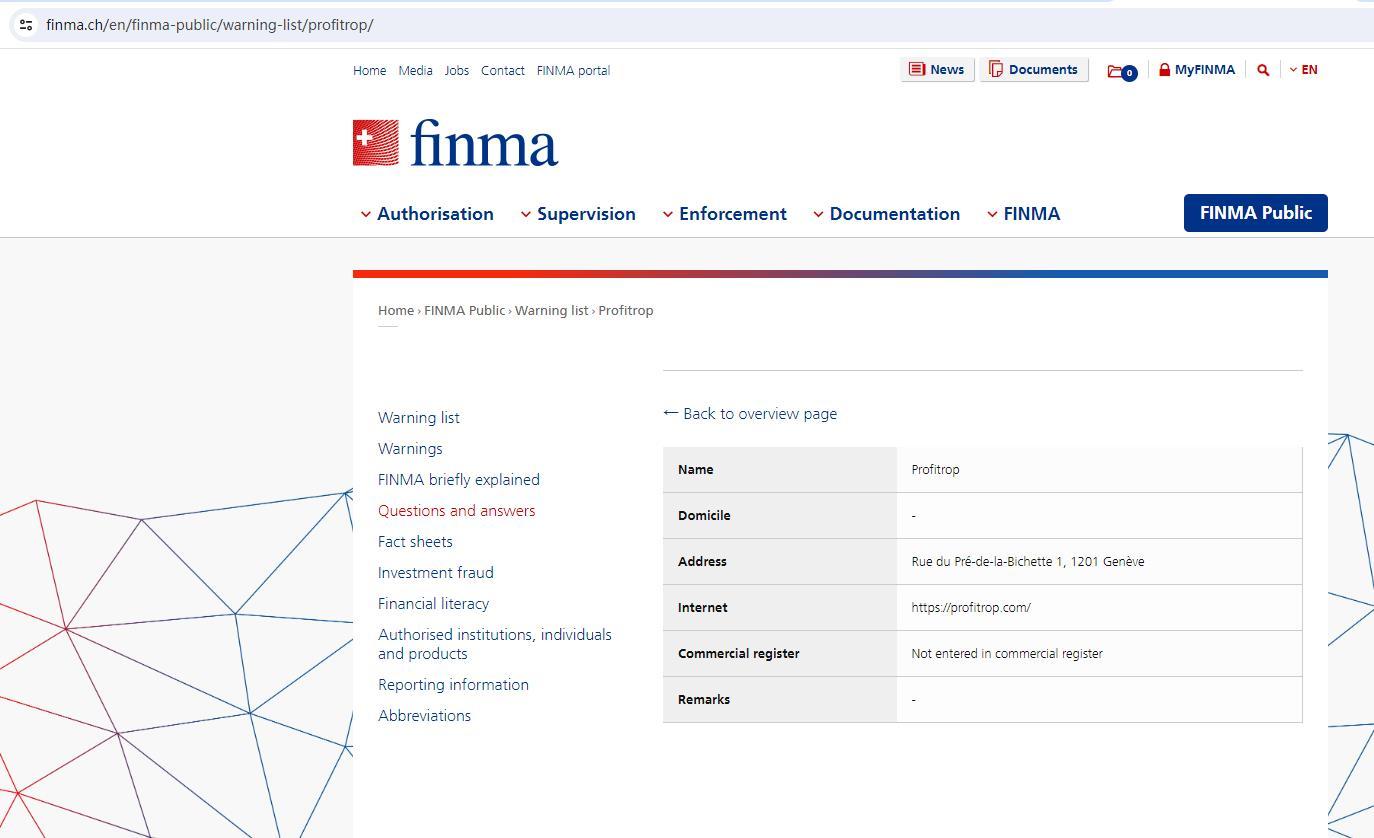
Task: Click the site info icon in address bar
Action: coord(26,24)
